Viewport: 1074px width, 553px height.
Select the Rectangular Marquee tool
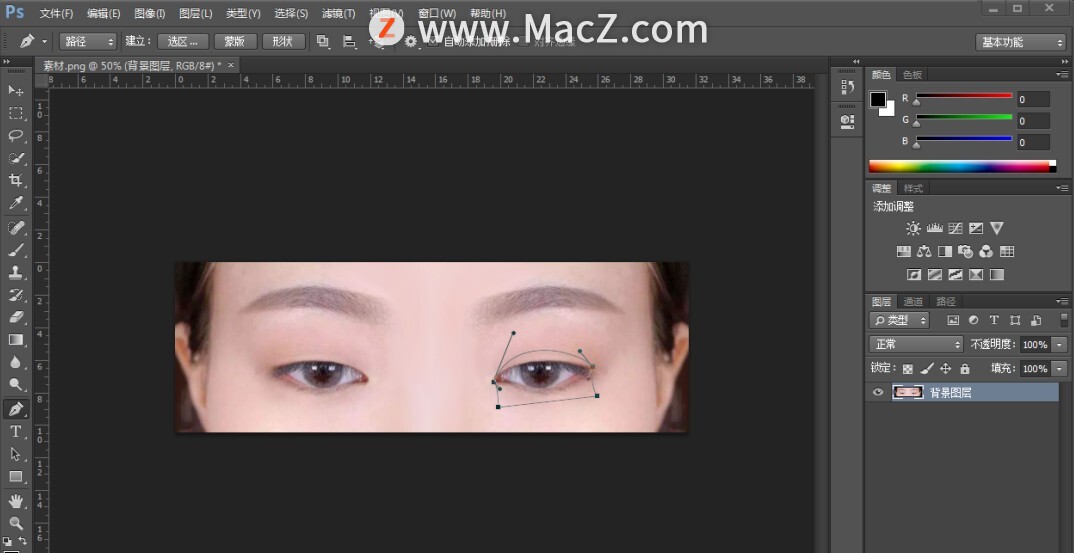tap(15, 113)
